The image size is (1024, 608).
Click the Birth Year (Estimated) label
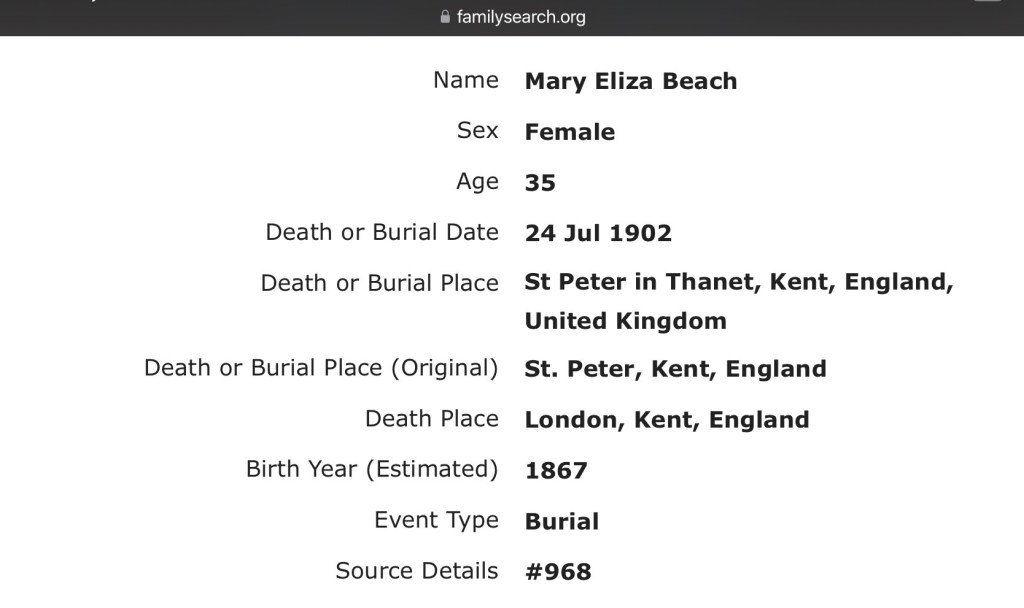pos(371,469)
